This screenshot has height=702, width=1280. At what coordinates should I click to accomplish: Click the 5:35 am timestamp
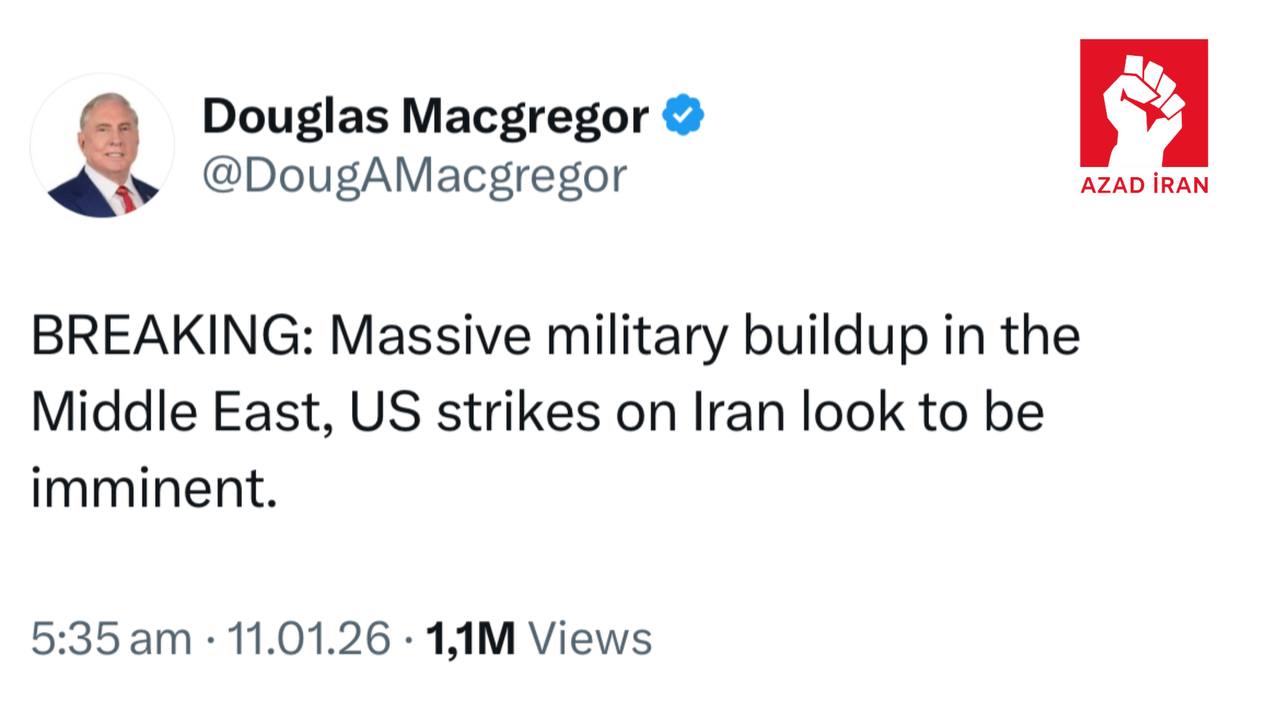[110, 638]
